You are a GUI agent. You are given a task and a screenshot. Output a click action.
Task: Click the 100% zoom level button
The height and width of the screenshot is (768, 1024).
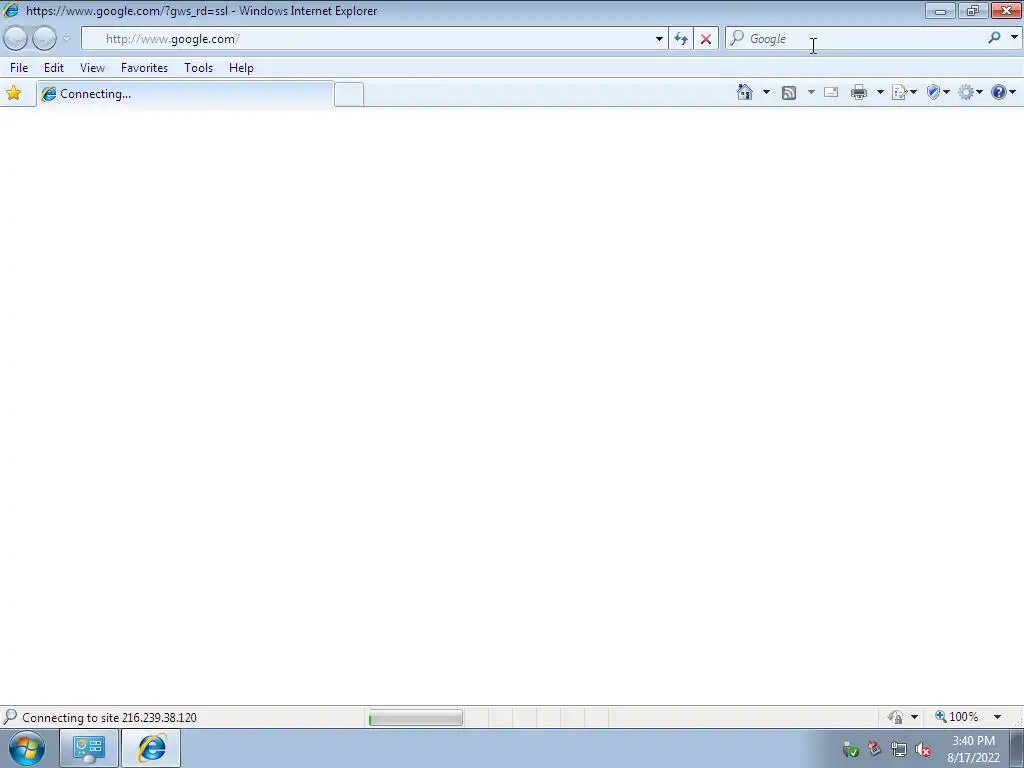(x=957, y=717)
